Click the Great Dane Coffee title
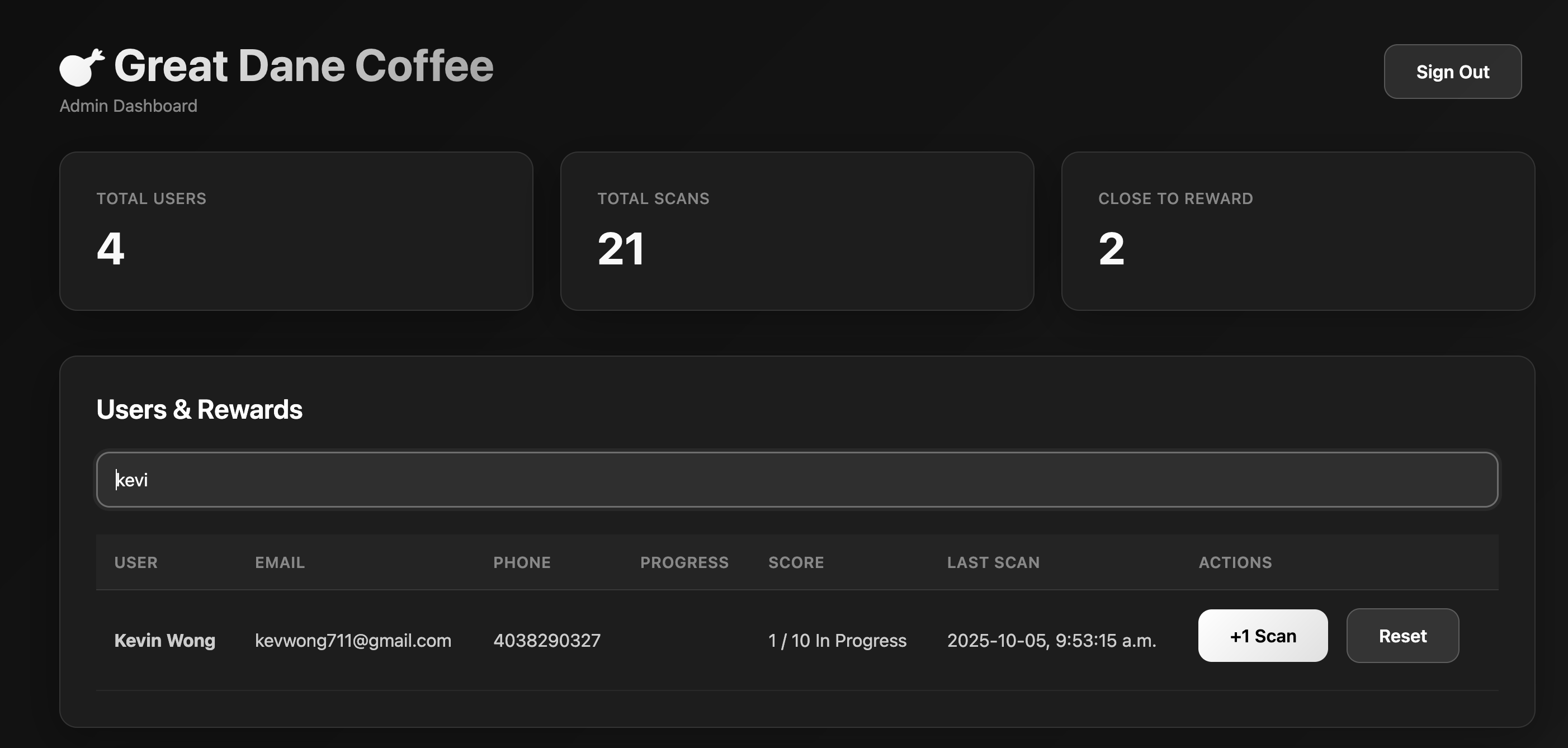Image resolution: width=1568 pixels, height=748 pixels. 303,66
